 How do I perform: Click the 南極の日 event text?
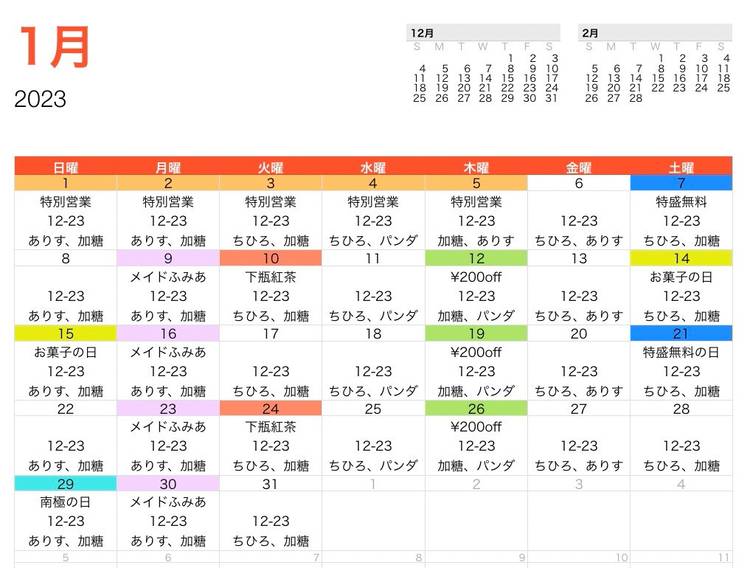(66, 502)
